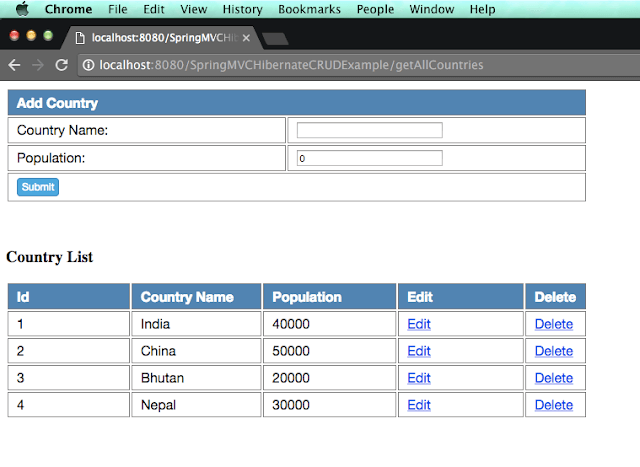Screen dimensions: 640x467
Task: Open the Chrome File menu
Action: (118, 9)
